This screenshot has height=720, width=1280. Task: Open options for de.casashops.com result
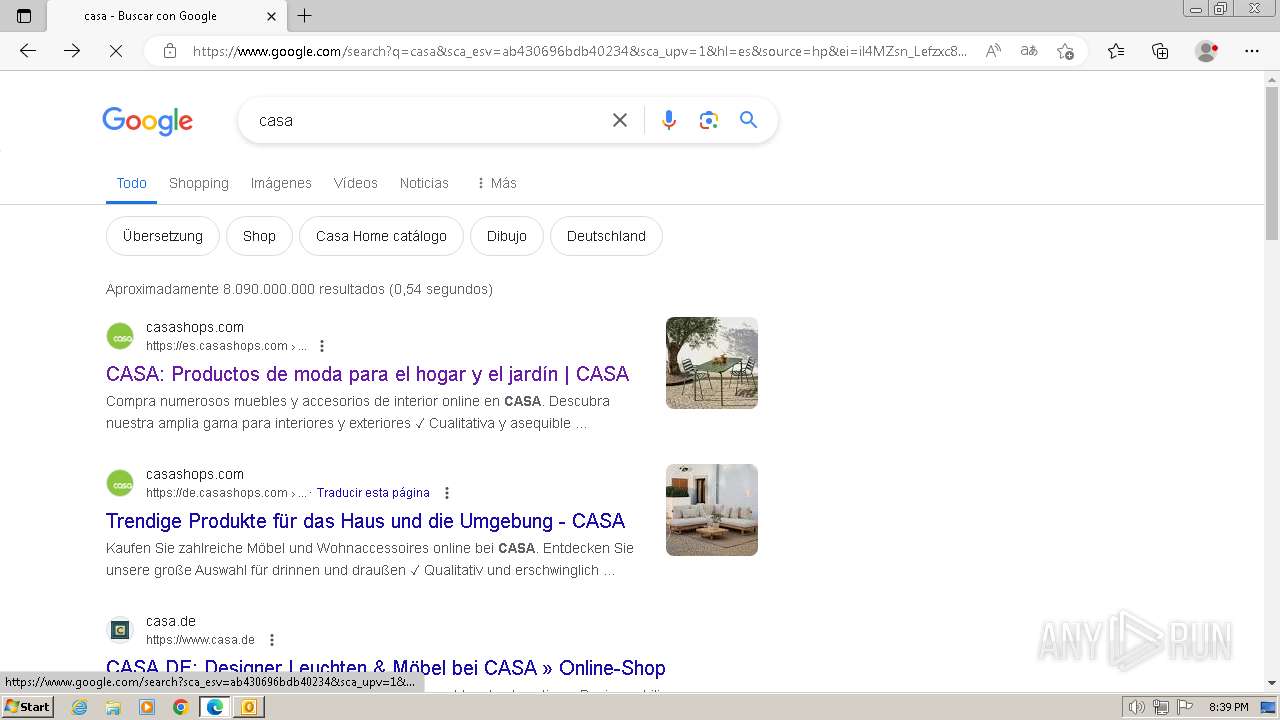click(447, 493)
